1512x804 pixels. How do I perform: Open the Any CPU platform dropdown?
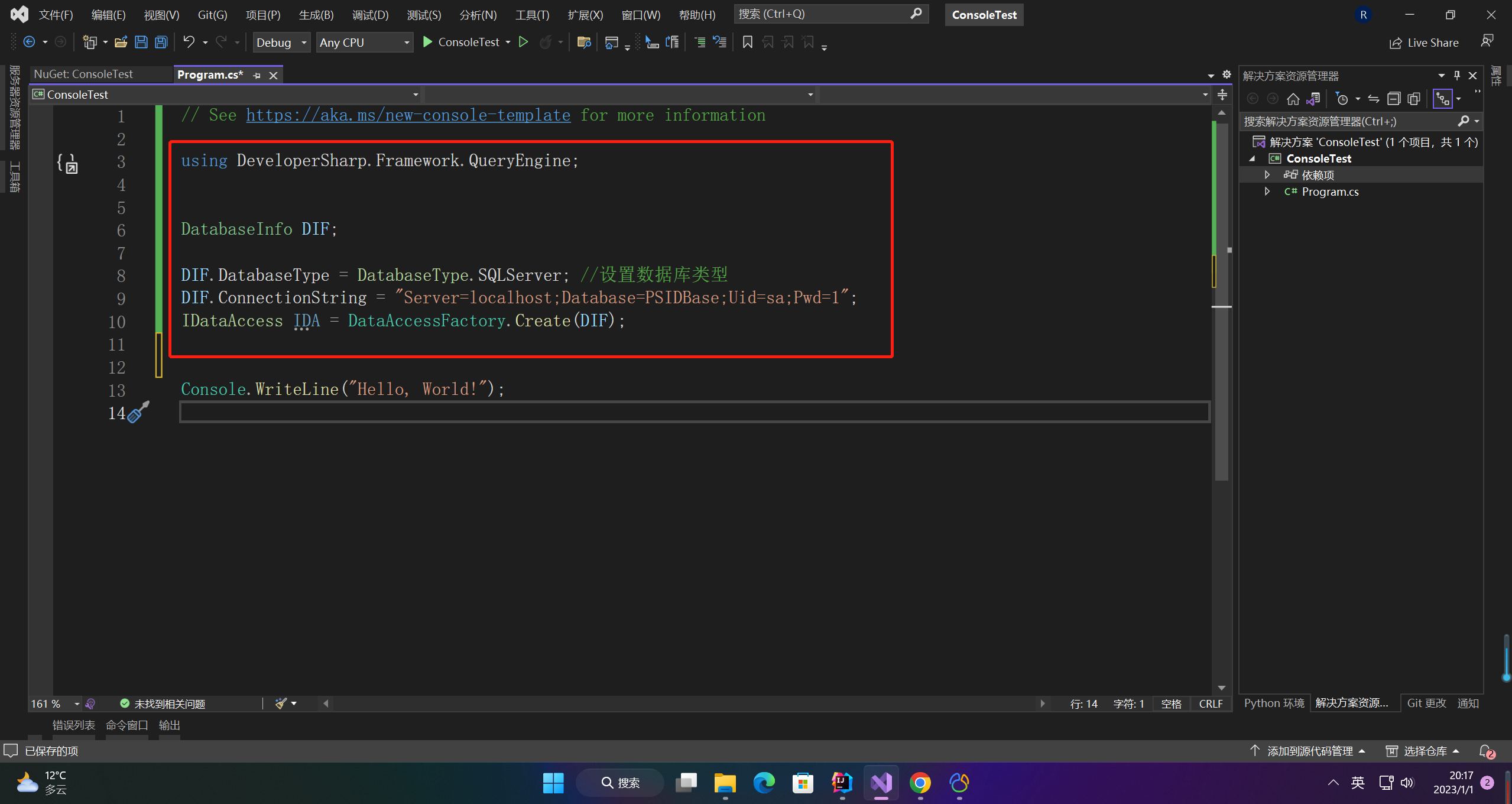(x=364, y=42)
